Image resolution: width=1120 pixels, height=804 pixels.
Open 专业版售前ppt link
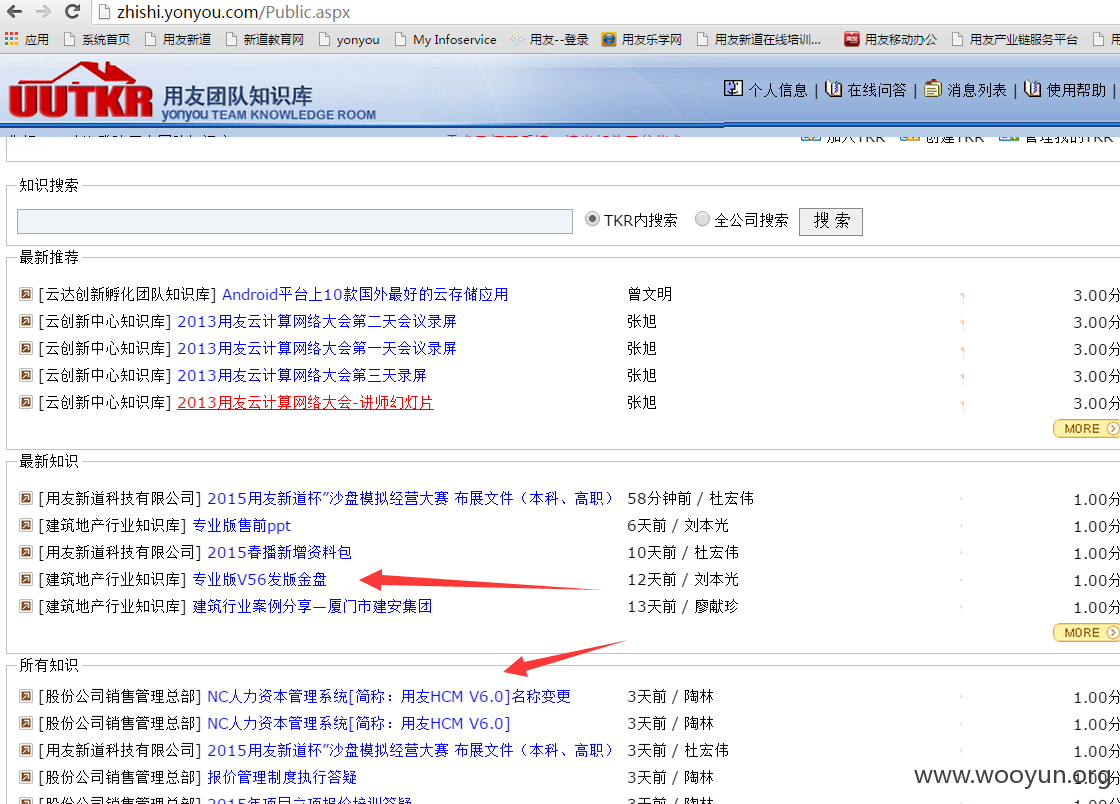point(241,526)
